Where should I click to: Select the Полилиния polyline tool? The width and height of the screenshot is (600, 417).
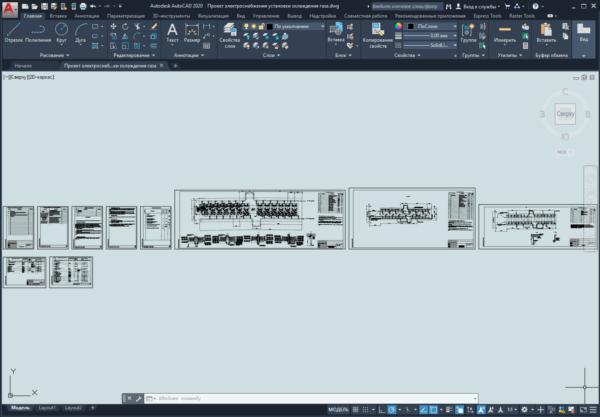pyautogui.click(x=38, y=33)
